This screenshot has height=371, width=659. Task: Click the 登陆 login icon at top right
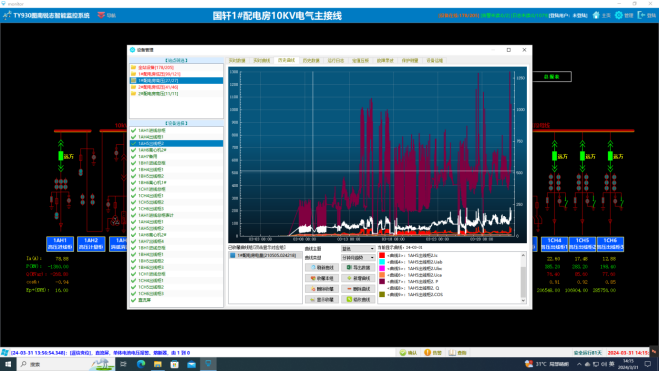click(641, 15)
